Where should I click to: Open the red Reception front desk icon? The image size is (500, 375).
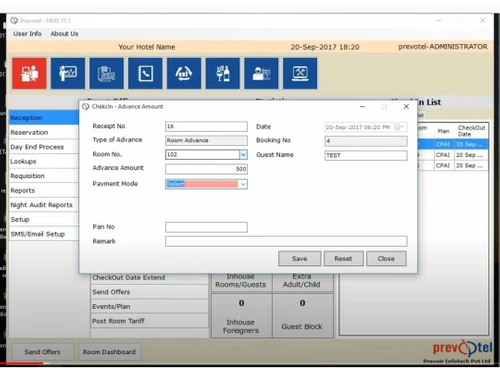(x=29, y=73)
